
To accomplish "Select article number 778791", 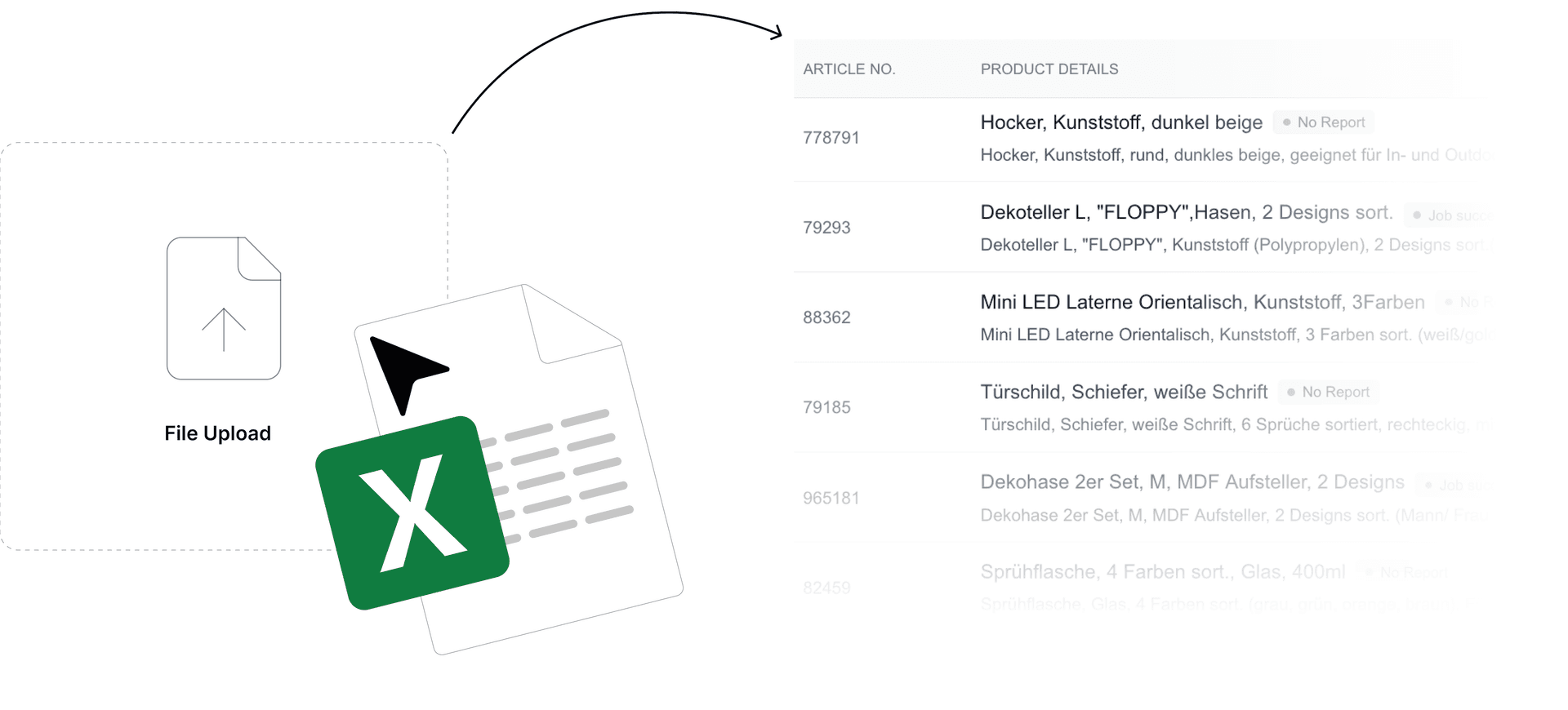I will tap(831, 138).
